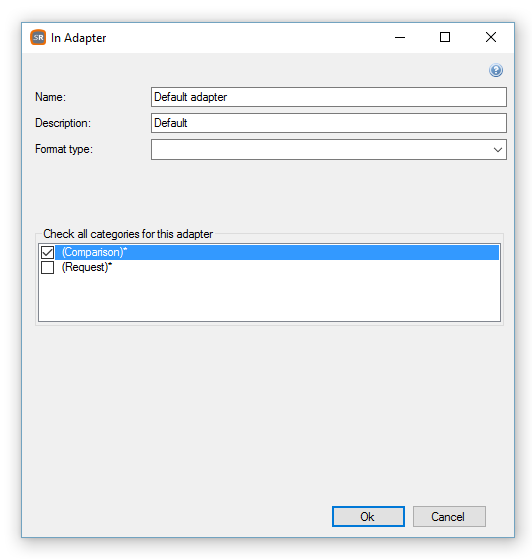The image size is (532, 559).
Task: Click the Name: label
Action: click(50, 97)
